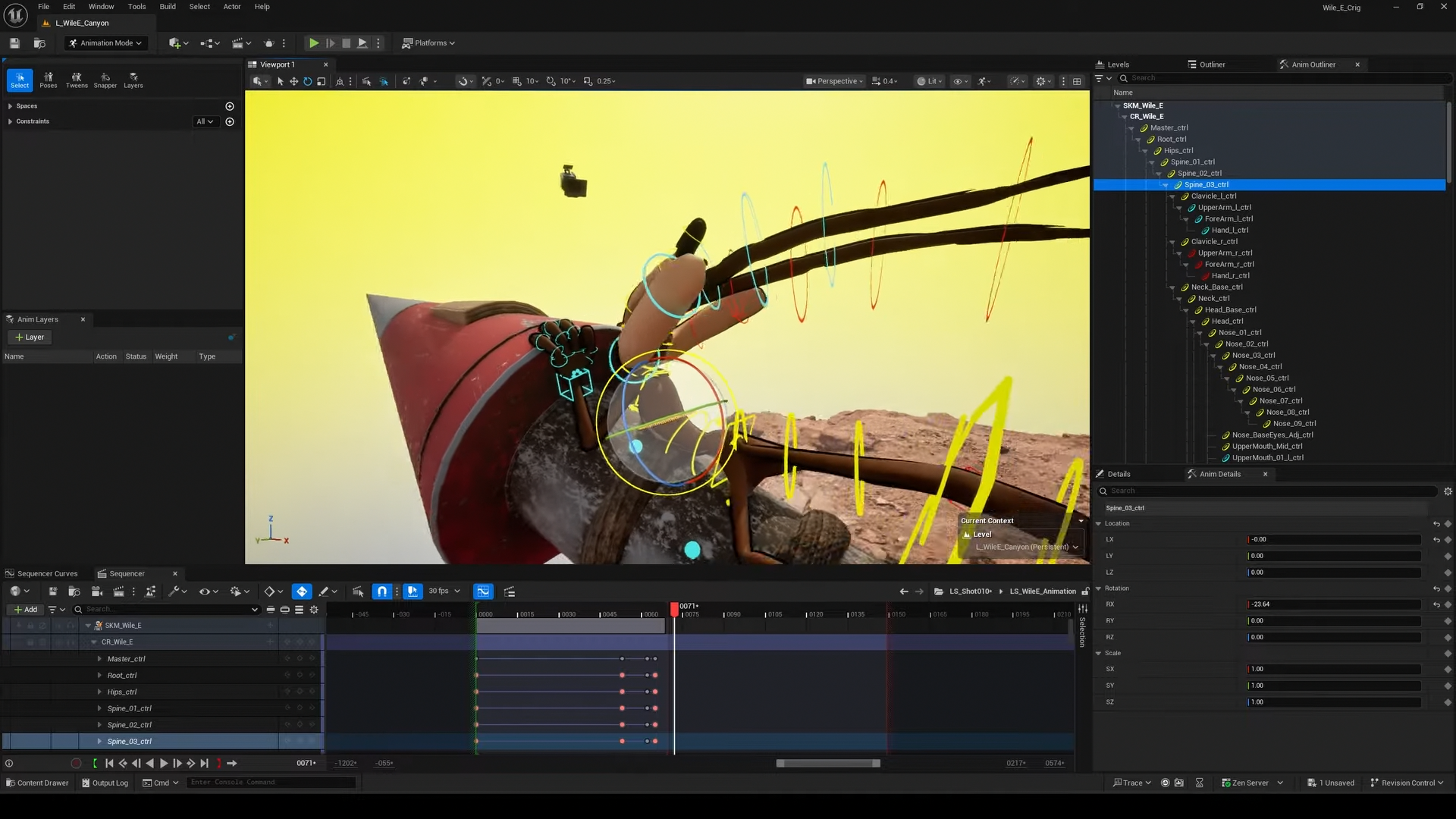Click the Add track button in Sequencer
Viewport: 1456px width, 819px height.
(x=26, y=610)
